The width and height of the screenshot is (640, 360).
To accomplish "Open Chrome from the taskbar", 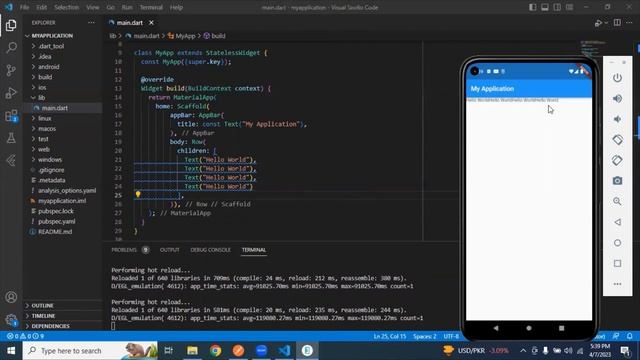I will 215,351.
